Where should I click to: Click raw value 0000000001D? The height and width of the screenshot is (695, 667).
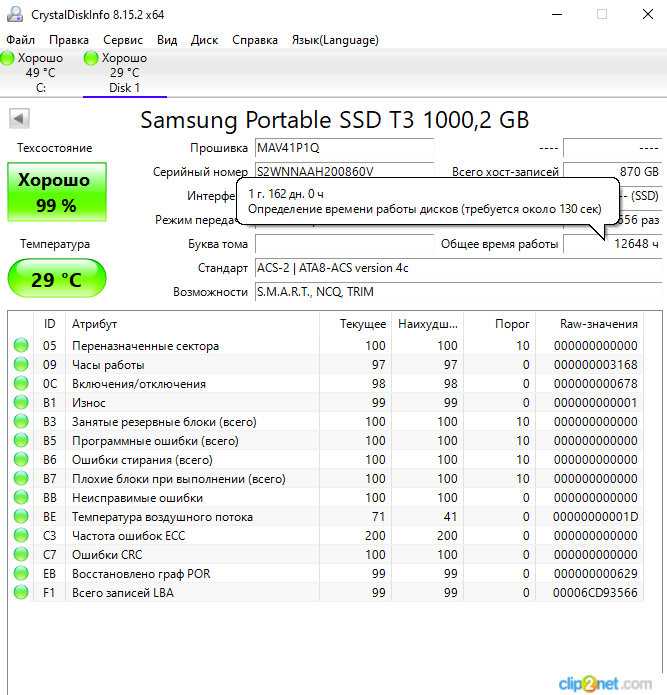coord(595,517)
